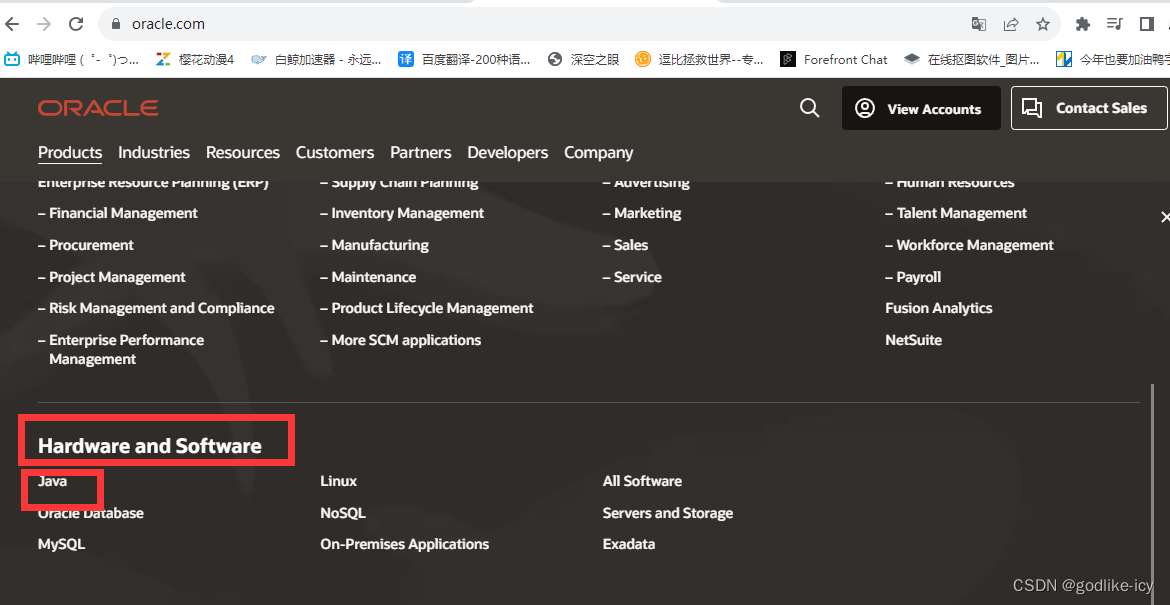Open the Developers menu
This screenshot has width=1170, height=605.
pyautogui.click(x=507, y=153)
